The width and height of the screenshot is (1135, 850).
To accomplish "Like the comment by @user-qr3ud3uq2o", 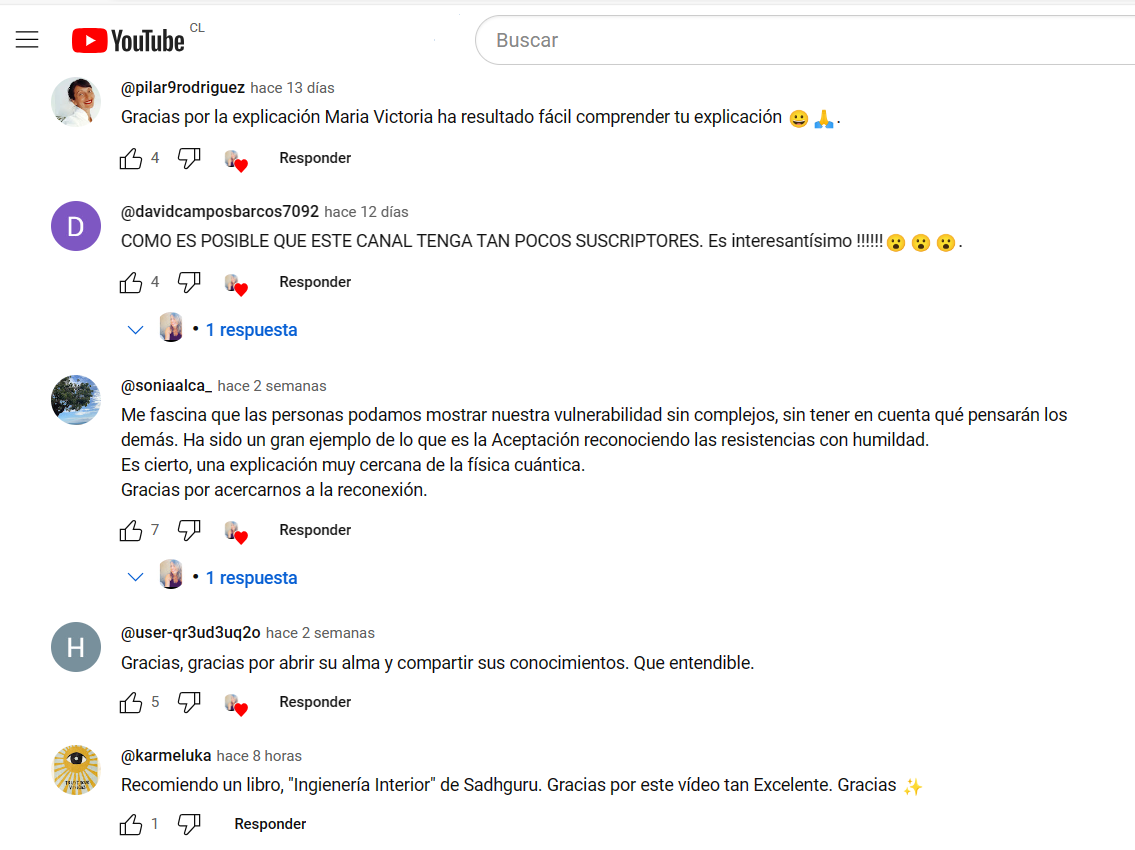I will (x=131, y=702).
